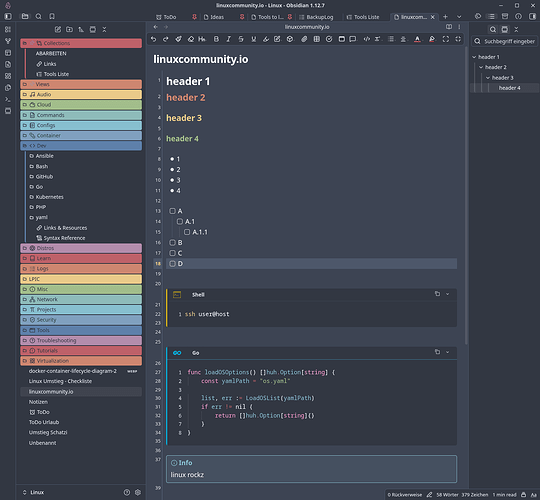Open the Notizen note
Viewport: 540px width, 500px height.
click(38, 402)
